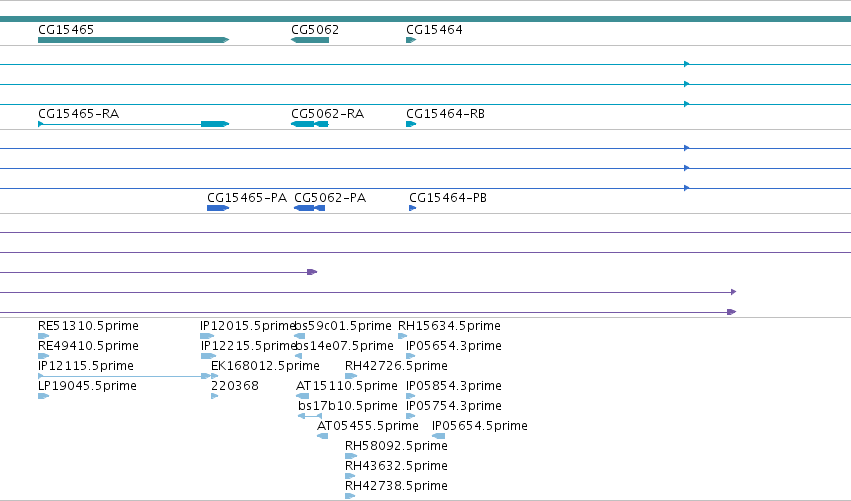Select the RH15634.5prime EST glyph
This screenshot has width=851, height=501.
pos(402,336)
